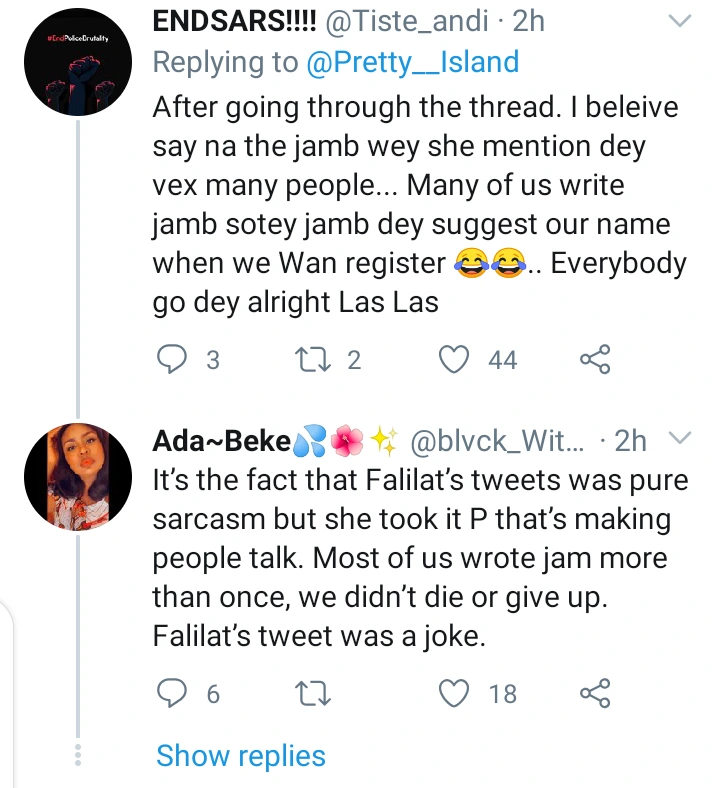This screenshot has width=720, height=788.
Task: Like the ENDSARS tweet
Action: pyautogui.click(x=456, y=359)
